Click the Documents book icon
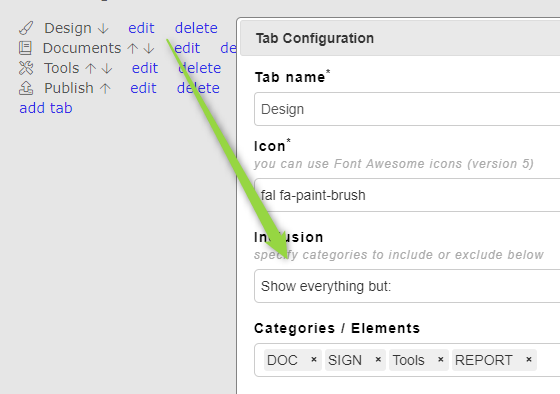Screen dimensions: 560x394 coord(25,48)
